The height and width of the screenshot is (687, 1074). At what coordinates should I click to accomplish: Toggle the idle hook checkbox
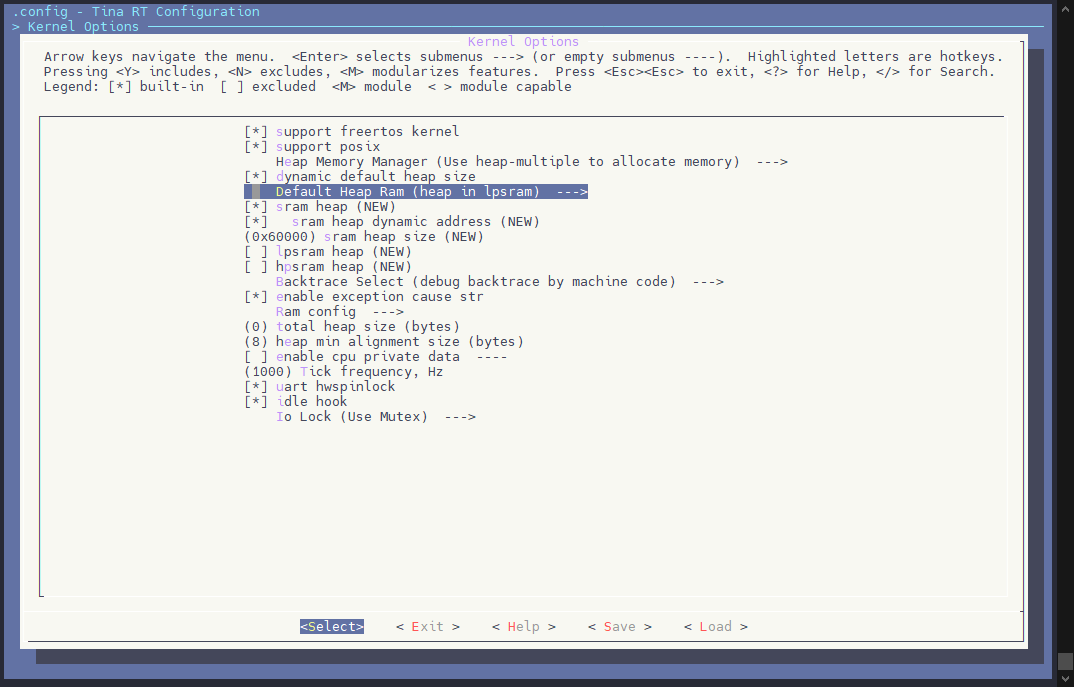pos(256,401)
